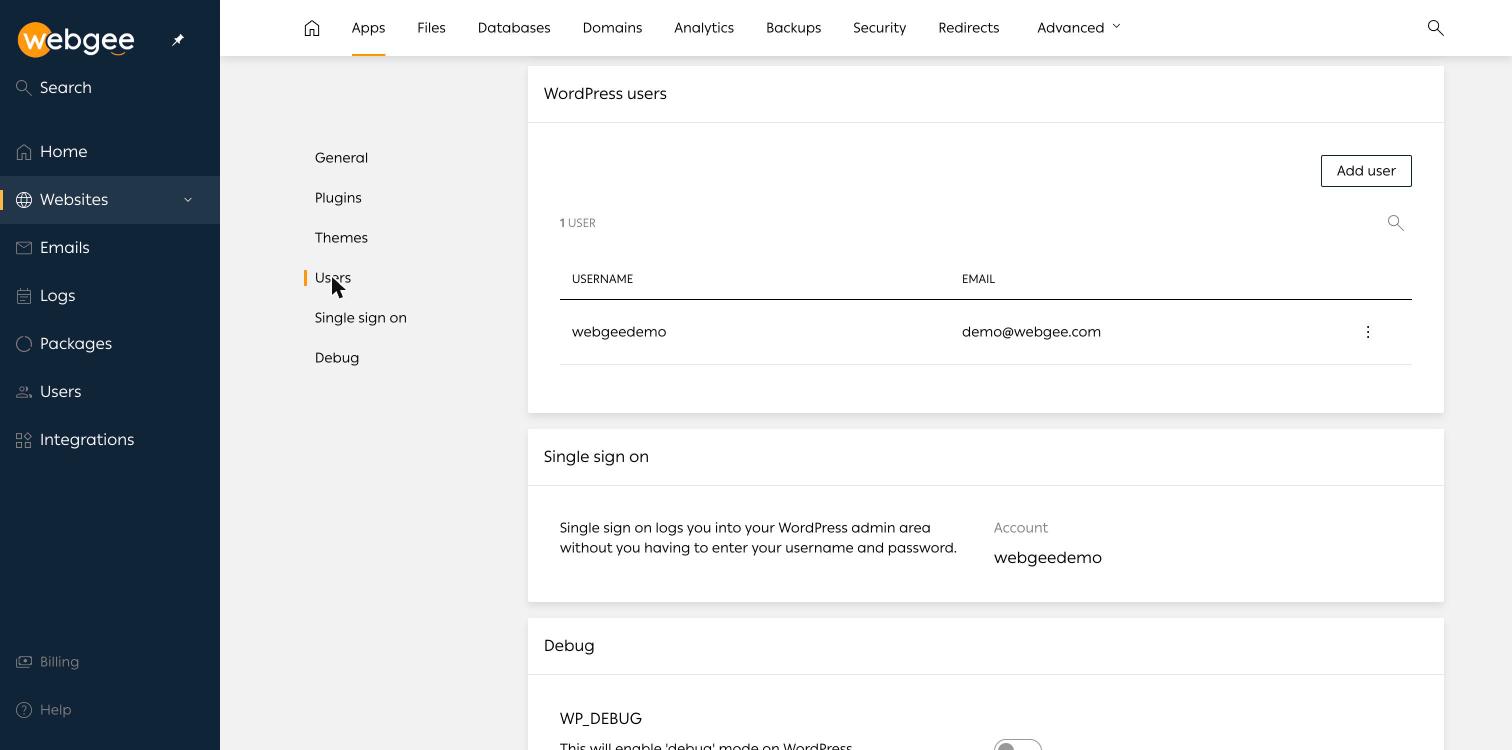Screen dimensions: 1512x750
Task: Search WordPress users with table magnifier icon
Action: point(1396,223)
